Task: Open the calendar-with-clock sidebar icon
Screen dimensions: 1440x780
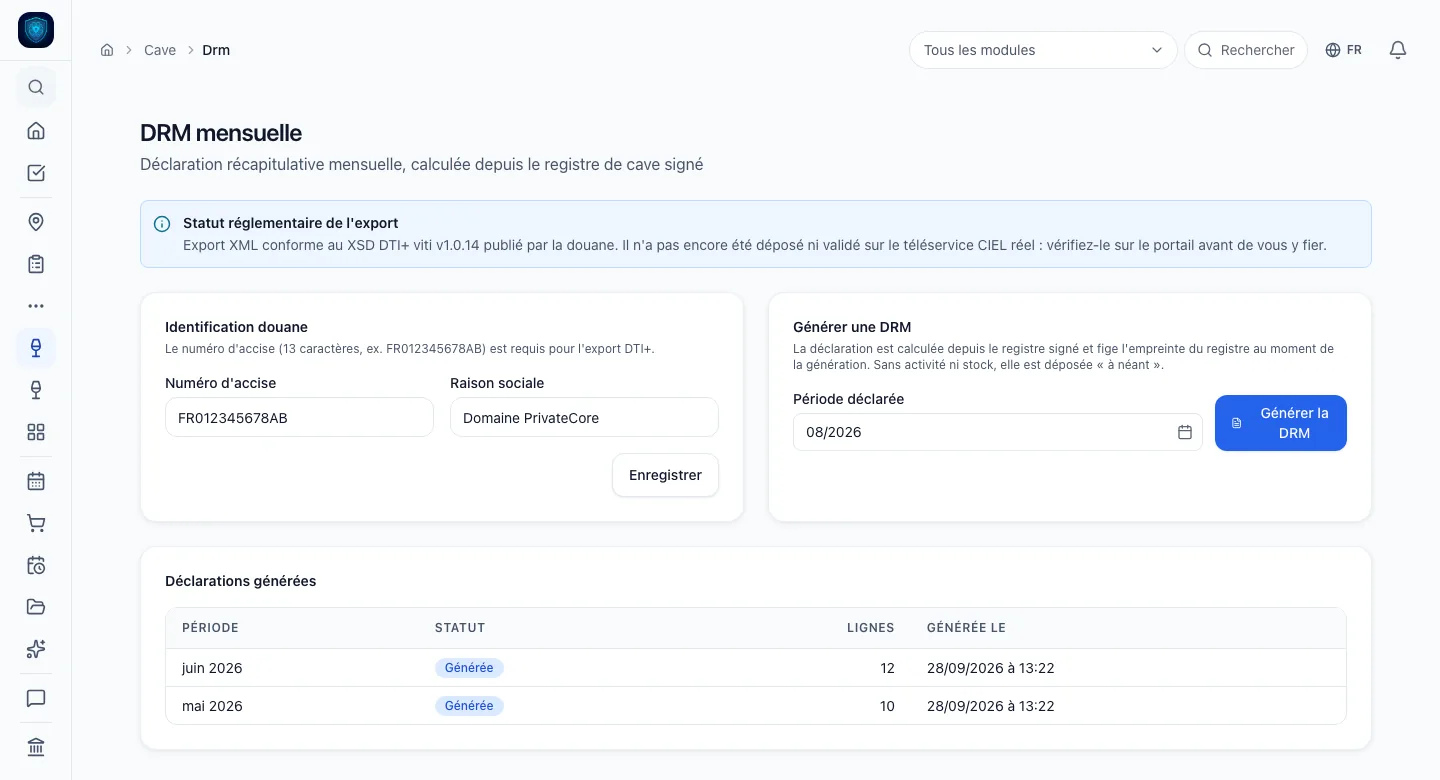Action: [36, 565]
